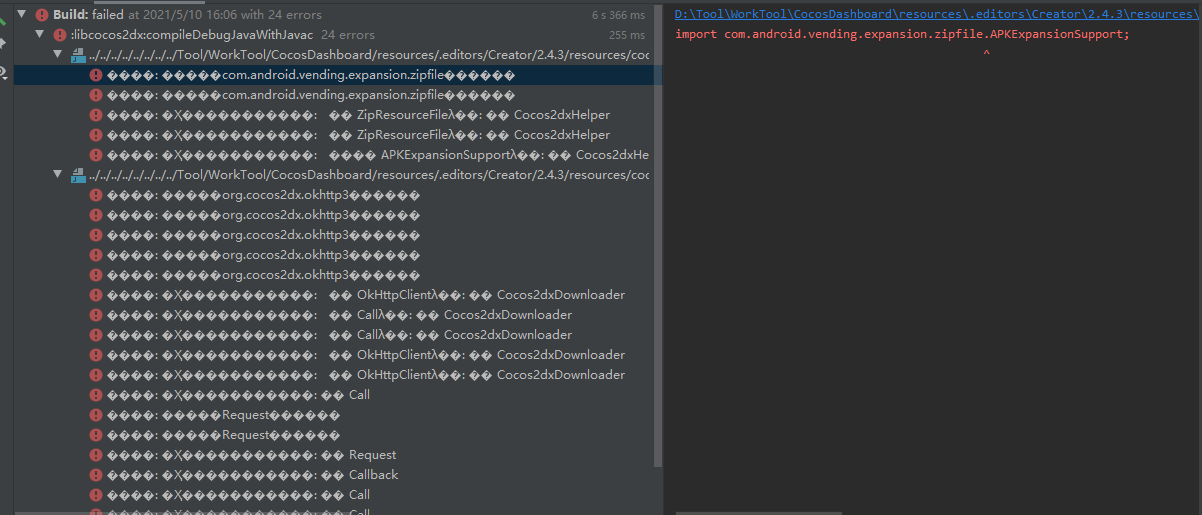Viewport: 1202px width, 515px height.
Task: Click the build tree vertical scrollbar
Action: [x=657, y=234]
